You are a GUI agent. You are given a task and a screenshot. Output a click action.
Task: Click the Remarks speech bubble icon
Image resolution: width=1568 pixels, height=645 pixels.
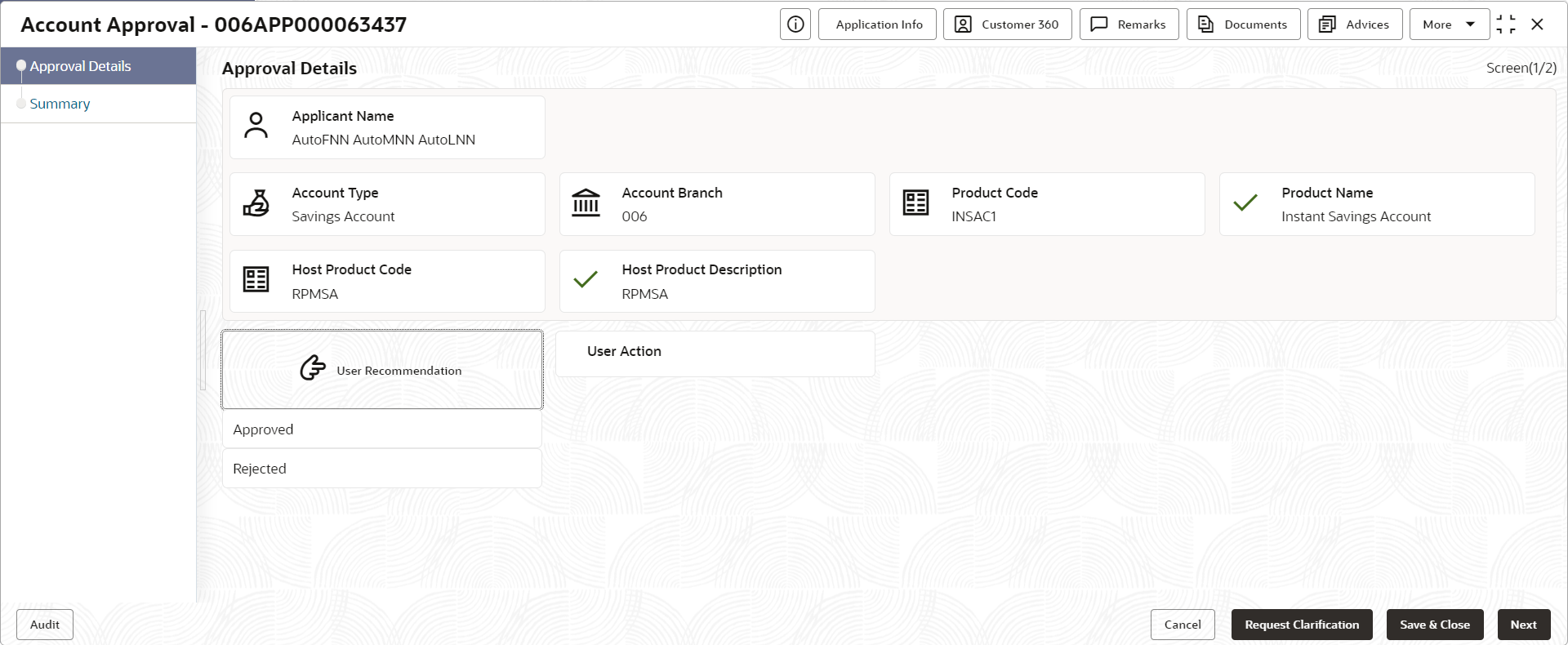click(1099, 24)
